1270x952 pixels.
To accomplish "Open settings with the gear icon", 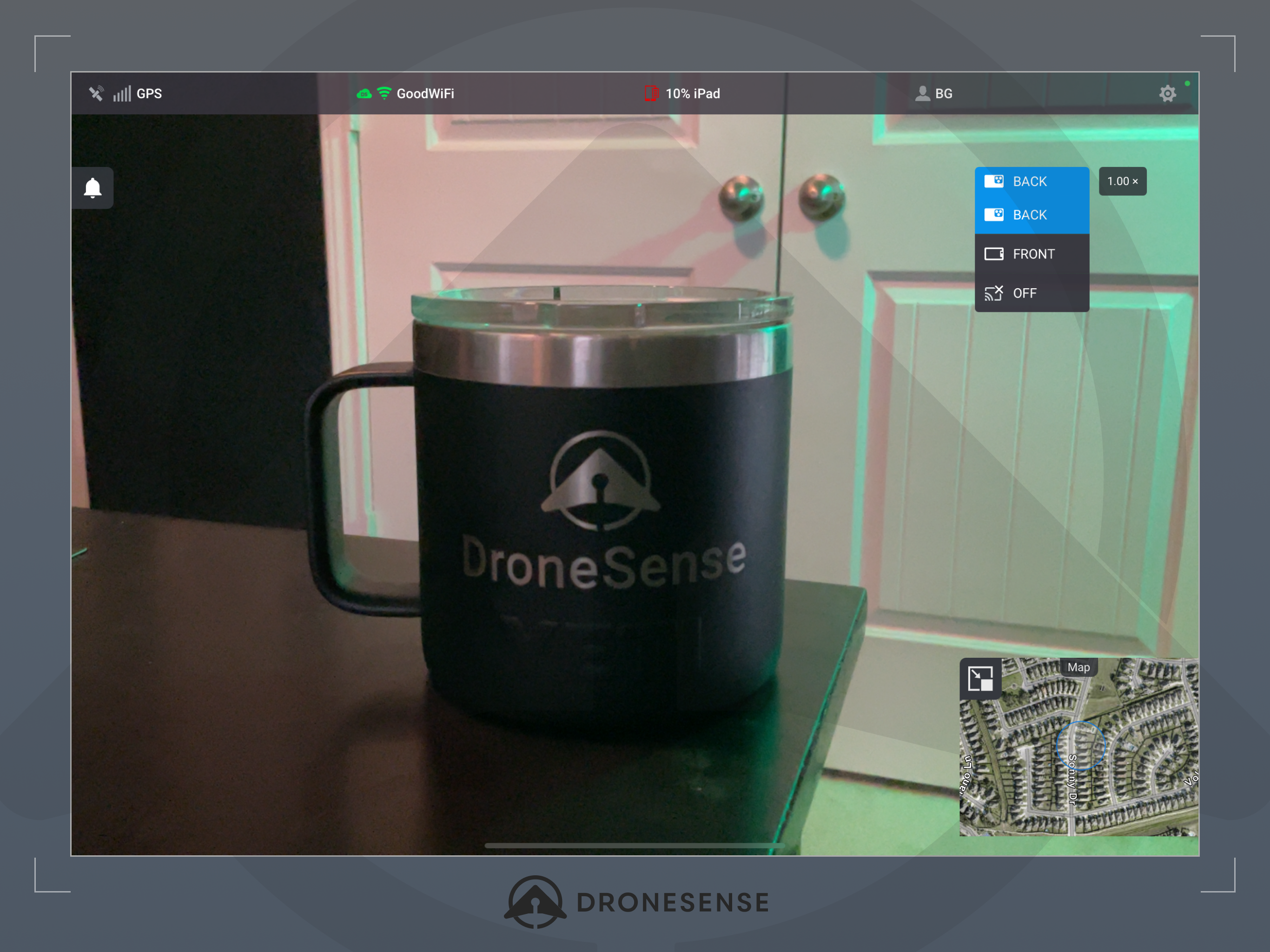I will (x=1167, y=93).
